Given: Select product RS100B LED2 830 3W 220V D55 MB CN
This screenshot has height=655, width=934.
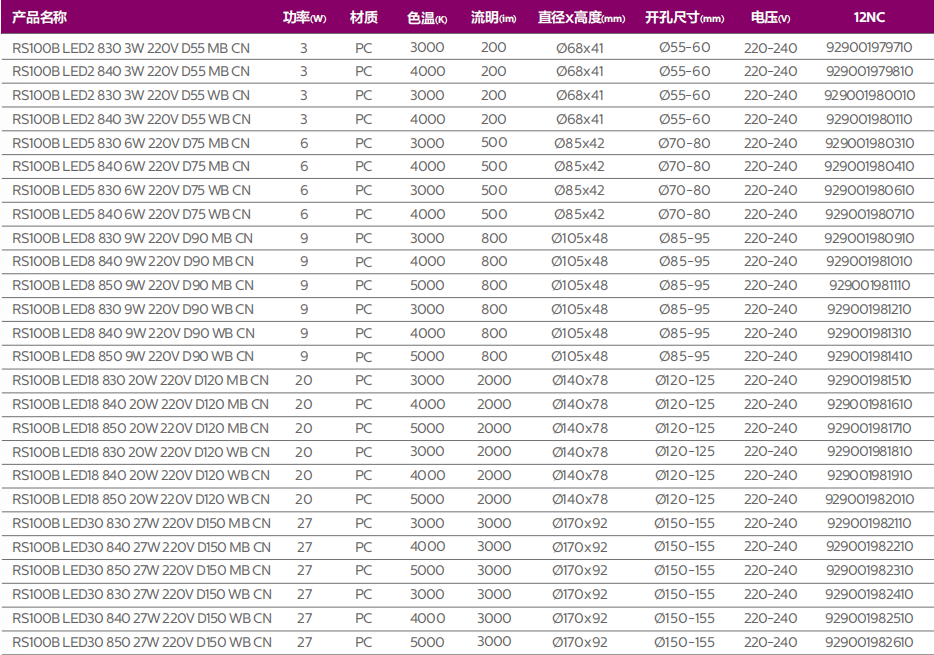Looking at the screenshot, I should (131, 48).
